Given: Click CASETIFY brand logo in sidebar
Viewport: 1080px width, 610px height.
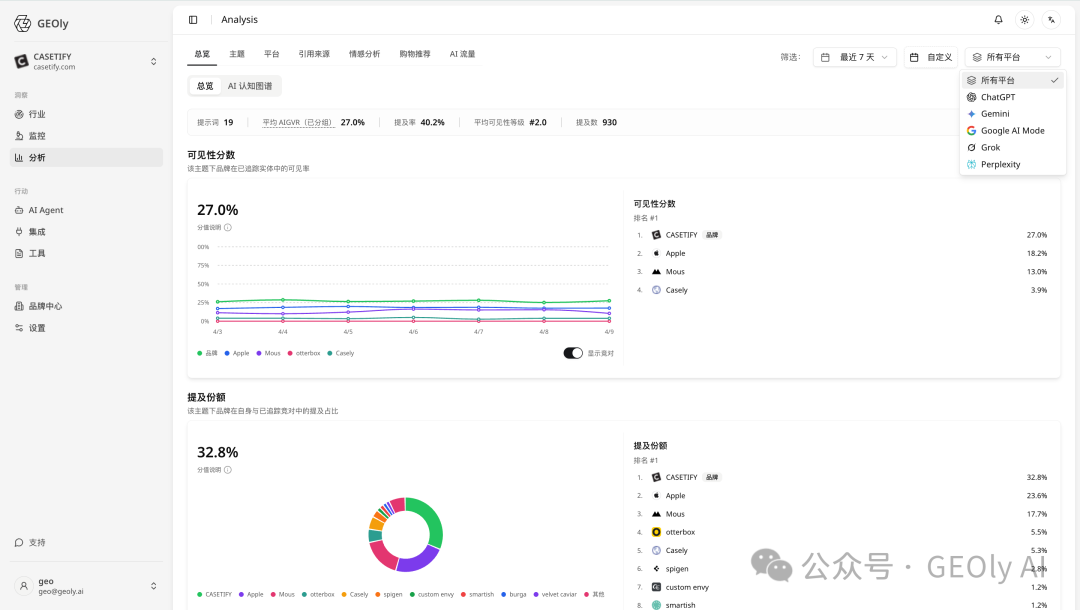Looking at the screenshot, I should click(21, 62).
